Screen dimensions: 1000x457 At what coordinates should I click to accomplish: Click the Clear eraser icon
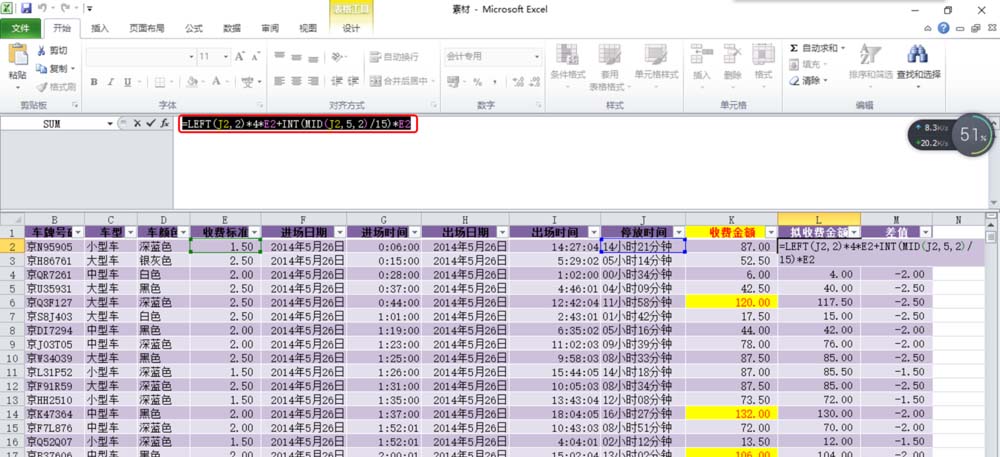(794, 81)
